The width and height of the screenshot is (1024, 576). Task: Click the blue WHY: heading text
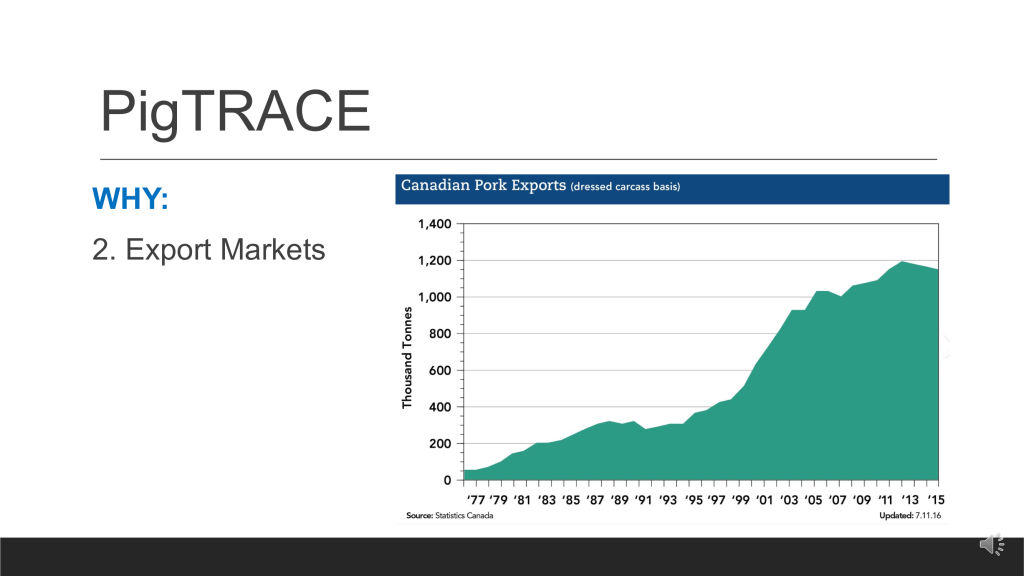[x=130, y=198]
